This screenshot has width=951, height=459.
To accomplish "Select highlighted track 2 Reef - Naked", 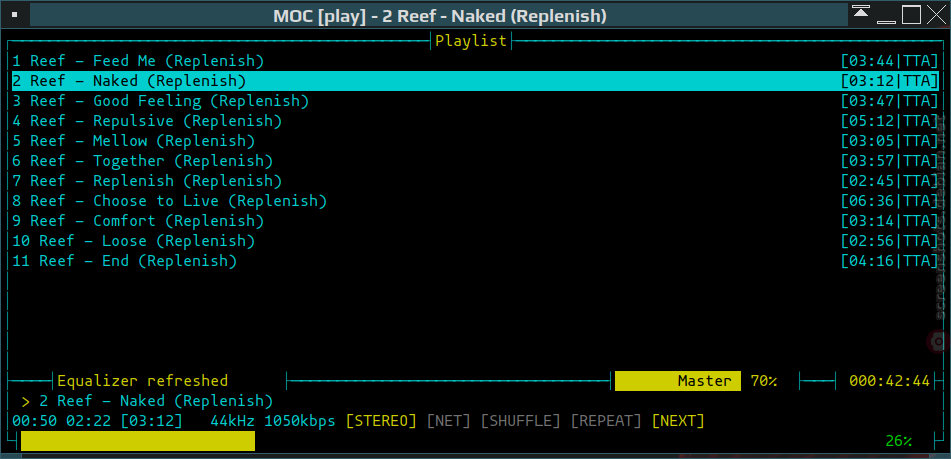I will click(476, 81).
